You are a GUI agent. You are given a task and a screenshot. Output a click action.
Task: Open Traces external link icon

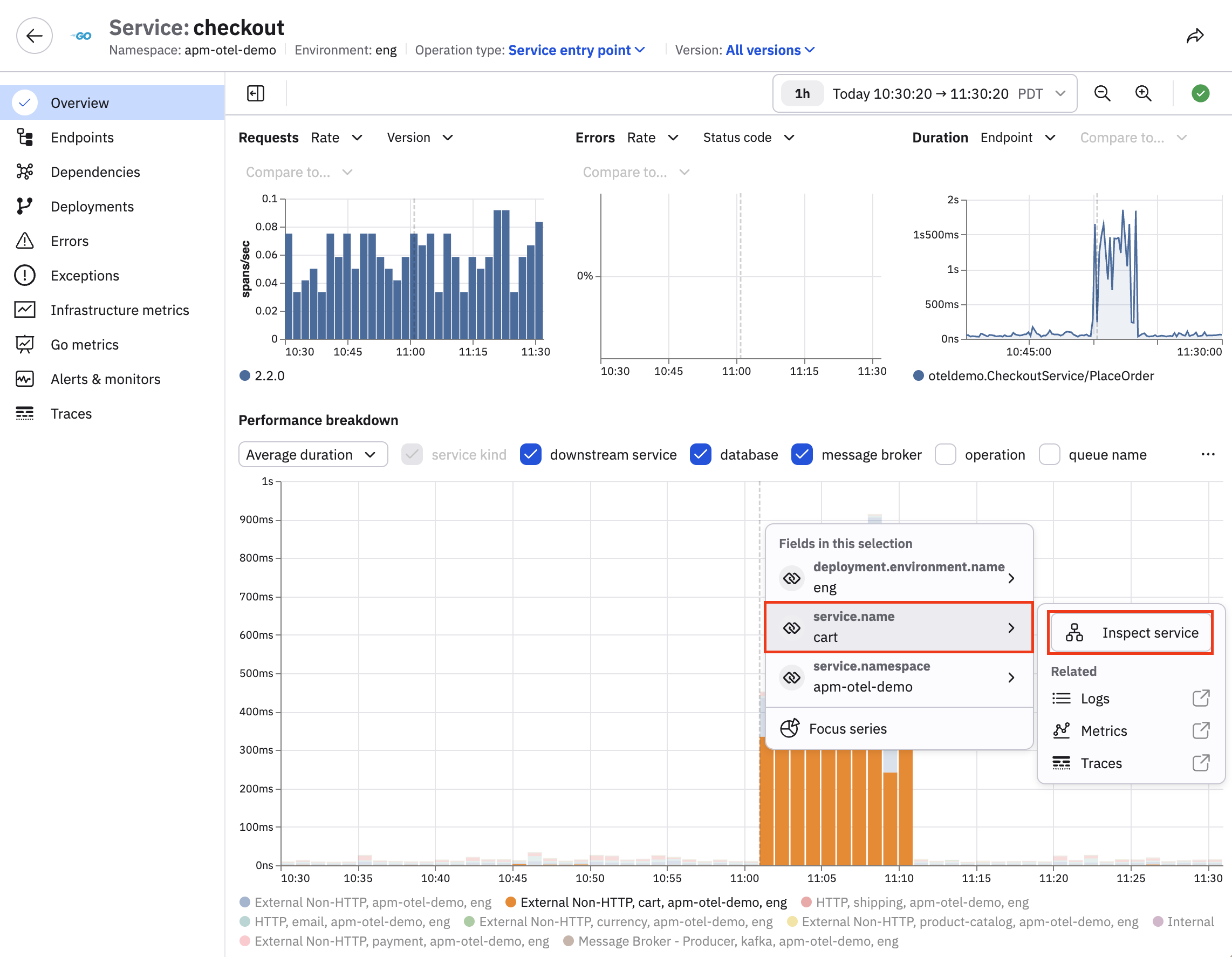1200,763
